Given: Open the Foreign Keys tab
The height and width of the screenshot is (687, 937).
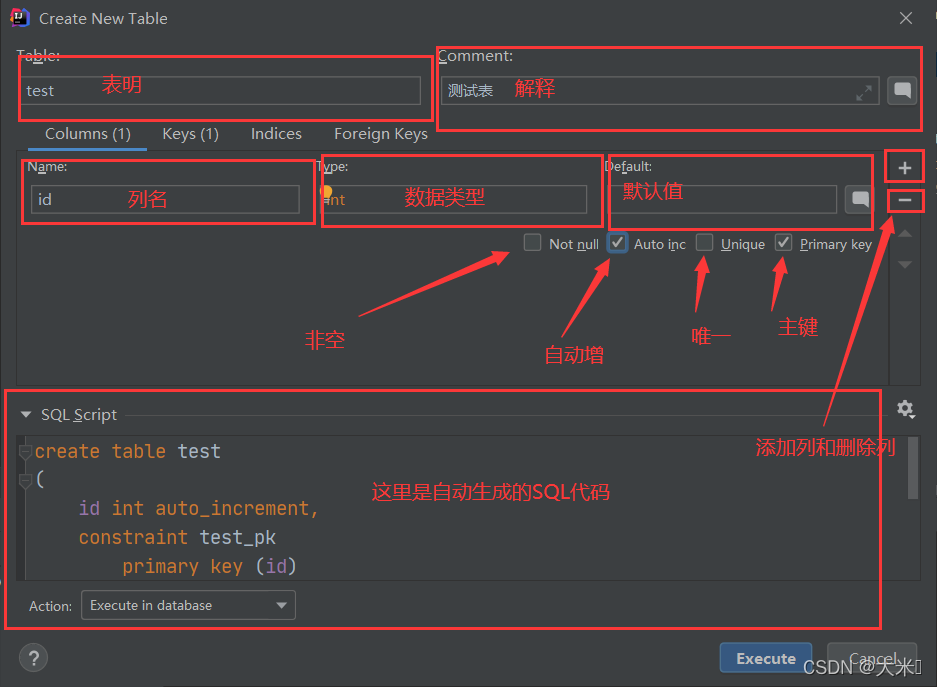Looking at the screenshot, I should (381, 134).
